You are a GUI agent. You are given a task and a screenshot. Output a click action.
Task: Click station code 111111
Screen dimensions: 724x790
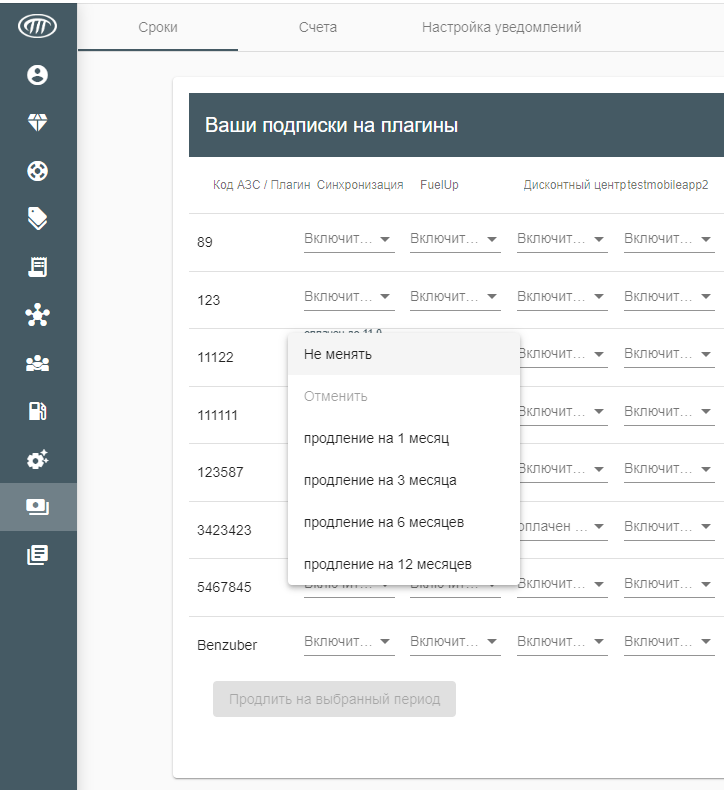point(217,416)
